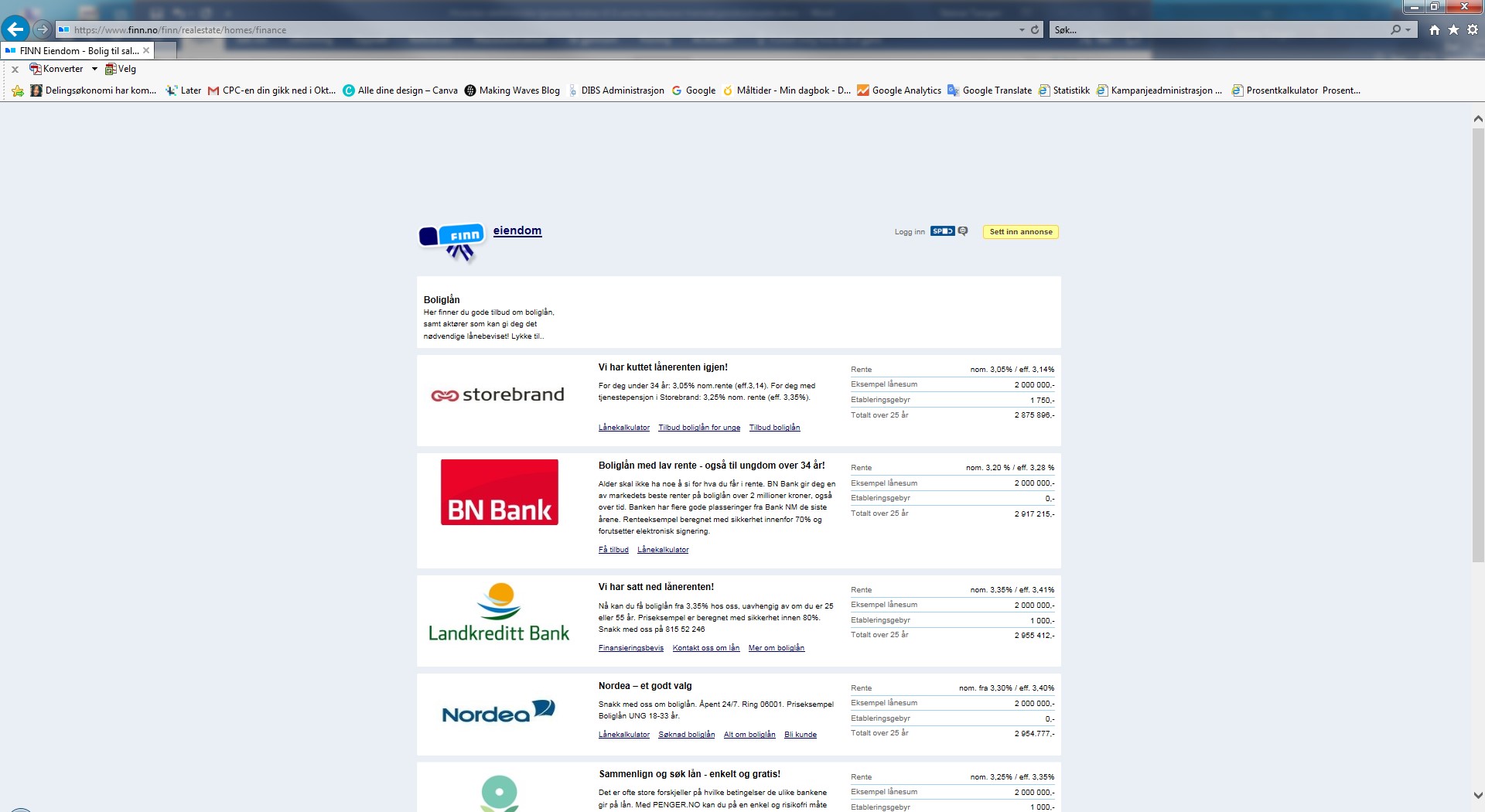1485x812 pixels.
Task: Click the messages speech bubble icon
Action: click(963, 231)
